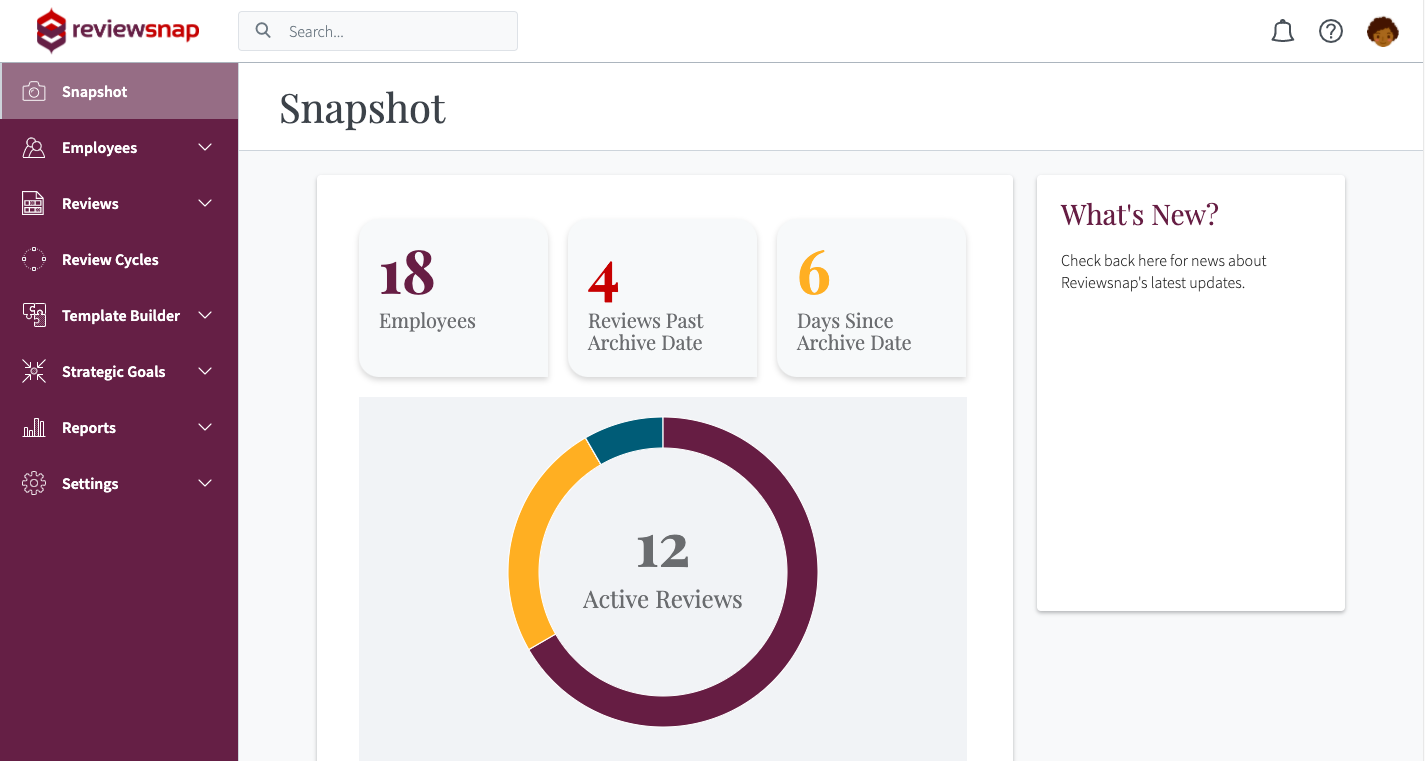Open the Reviews Past Archive Date card
The height and width of the screenshot is (761, 1425).
662,298
